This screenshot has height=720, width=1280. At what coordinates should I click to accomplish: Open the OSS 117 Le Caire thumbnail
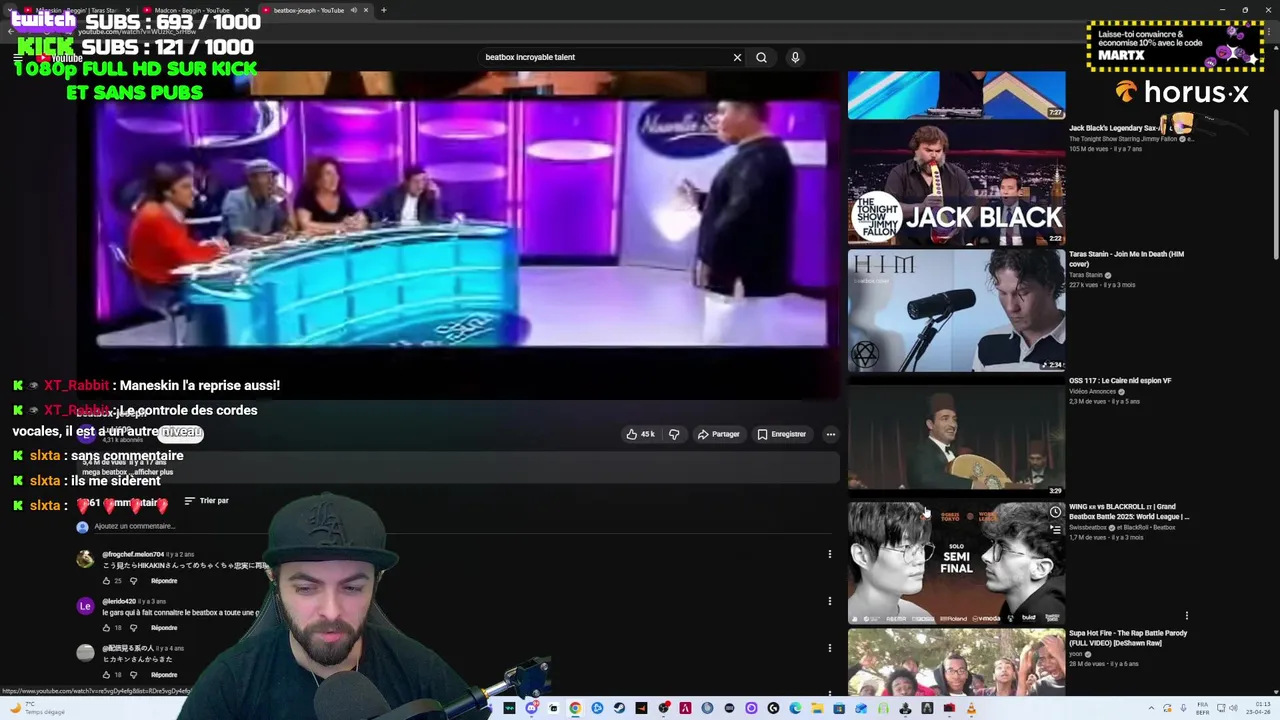point(956,437)
